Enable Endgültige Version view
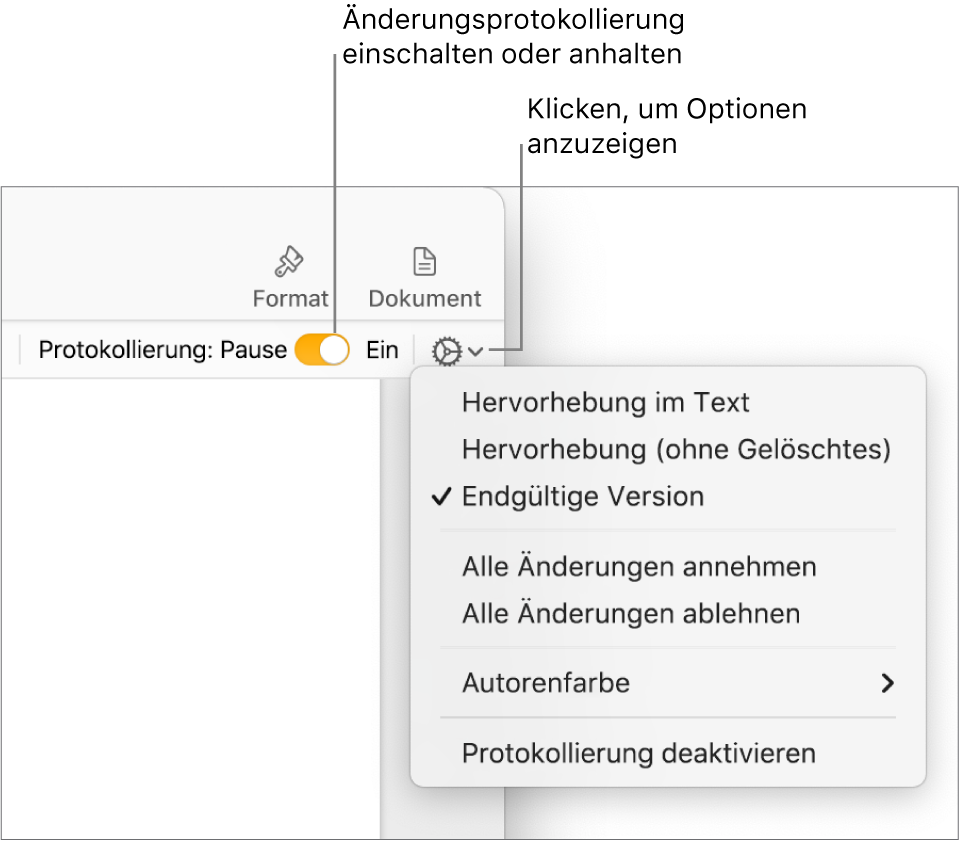The height and width of the screenshot is (841, 960). coord(583,497)
